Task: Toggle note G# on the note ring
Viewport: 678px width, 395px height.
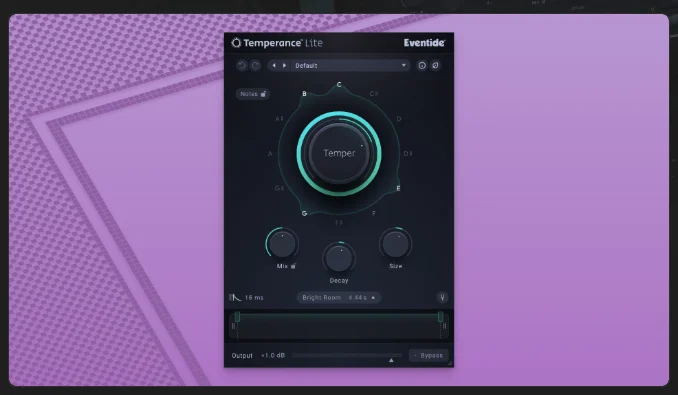Action: click(279, 188)
